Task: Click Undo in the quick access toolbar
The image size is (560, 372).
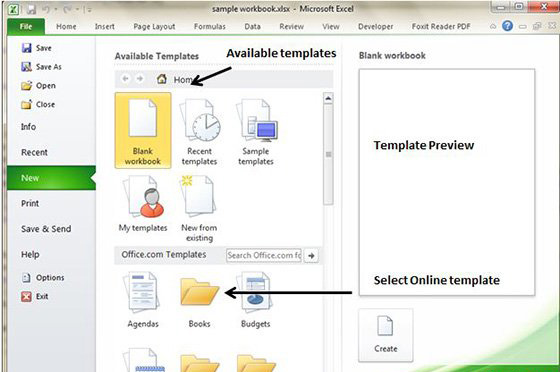Action: [46, 10]
